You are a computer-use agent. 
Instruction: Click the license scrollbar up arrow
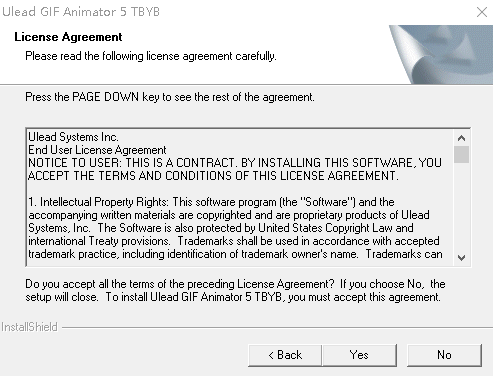[x=462, y=138]
